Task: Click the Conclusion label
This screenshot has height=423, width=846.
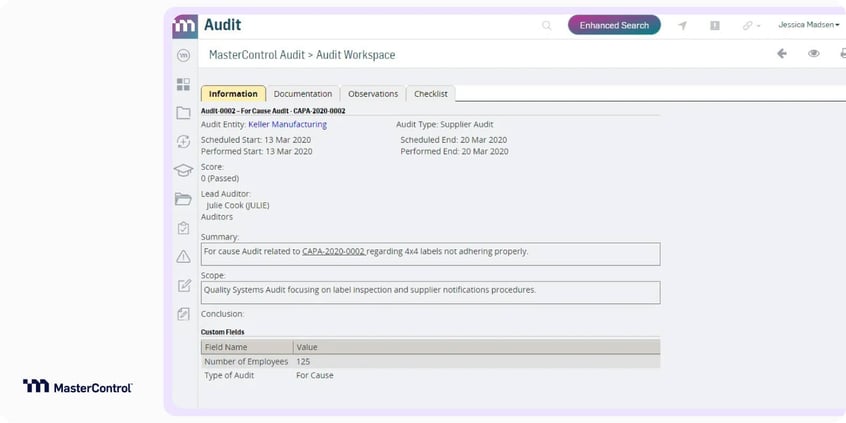Action: [x=222, y=313]
